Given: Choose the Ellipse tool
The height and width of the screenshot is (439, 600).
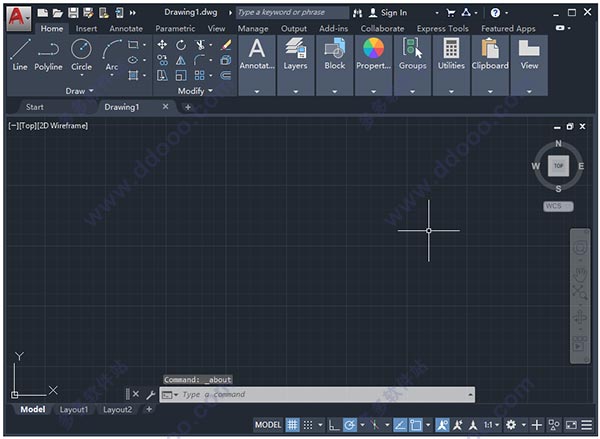Looking at the screenshot, I should tap(133, 60).
